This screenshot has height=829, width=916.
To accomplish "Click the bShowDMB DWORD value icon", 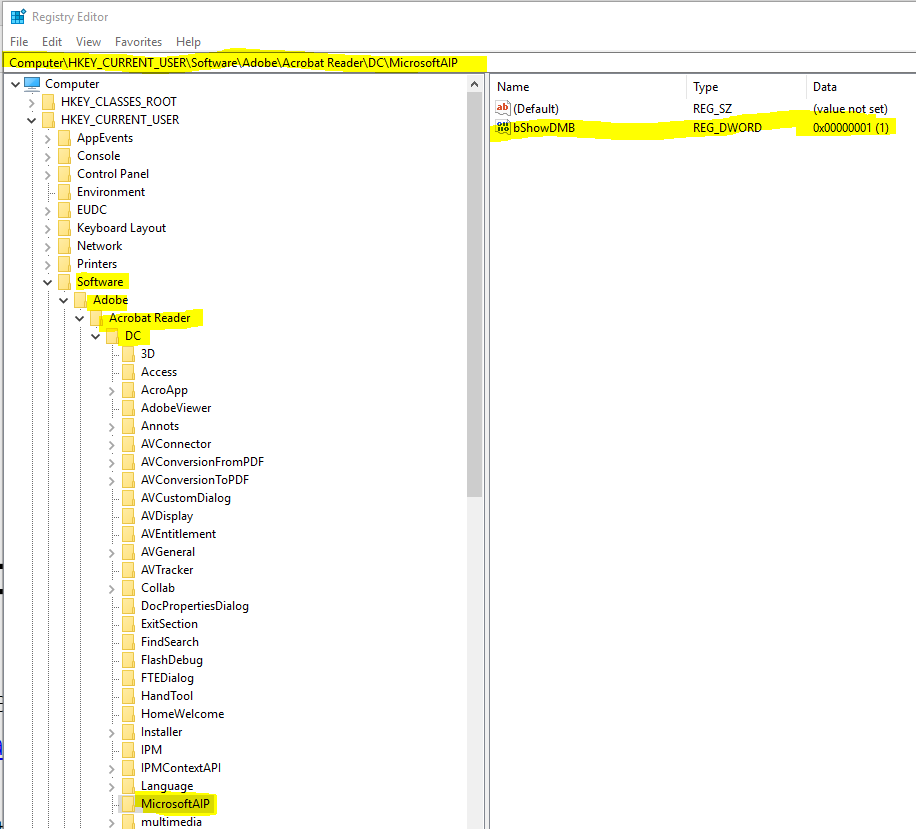I will point(502,127).
